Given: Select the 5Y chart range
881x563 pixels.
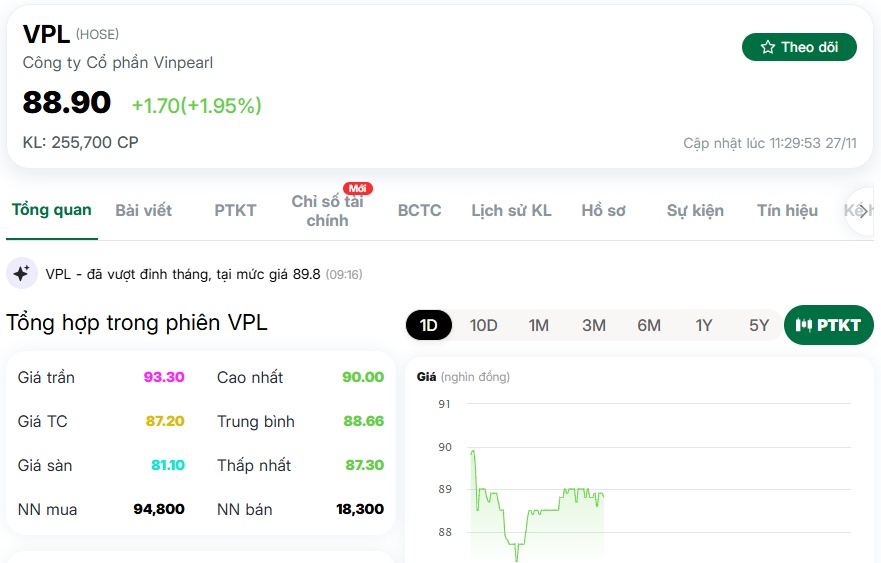Looking at the screenshot, I should [x=759, y=325].
